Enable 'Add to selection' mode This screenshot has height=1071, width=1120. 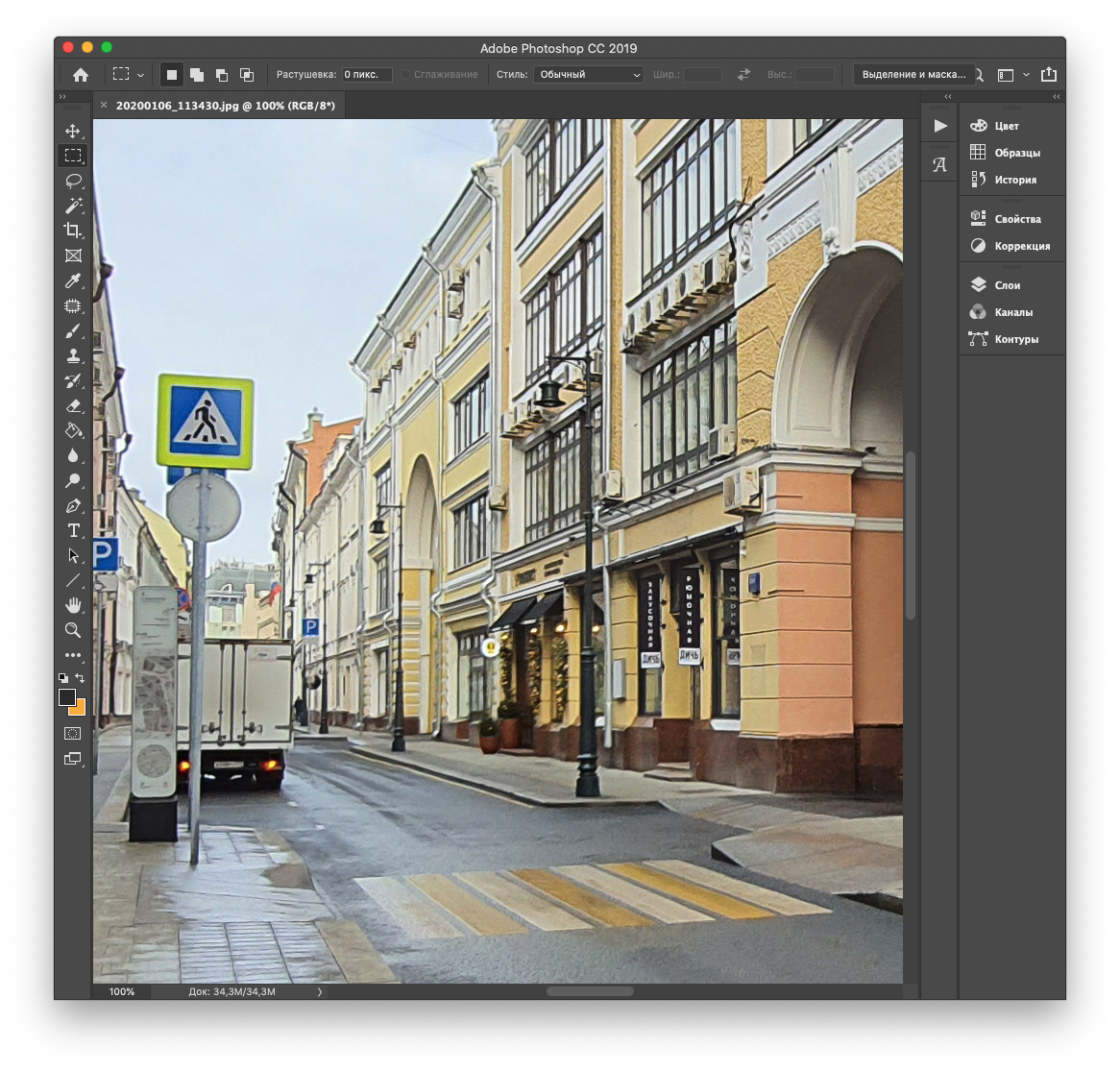(x=197, y=75)
